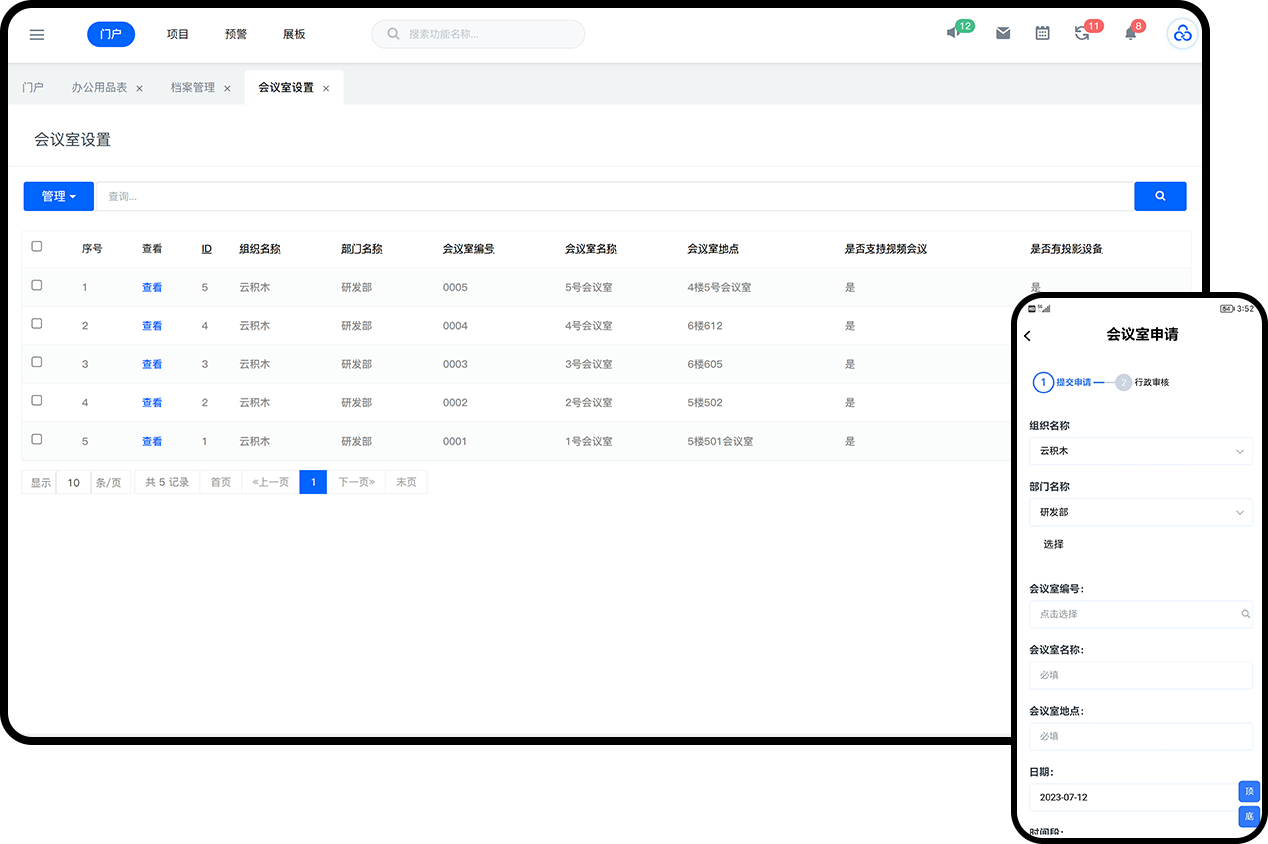Tap the back arrow in 会议室申请
Viewport: 1268px width, 844px height.
[1028, 336]
